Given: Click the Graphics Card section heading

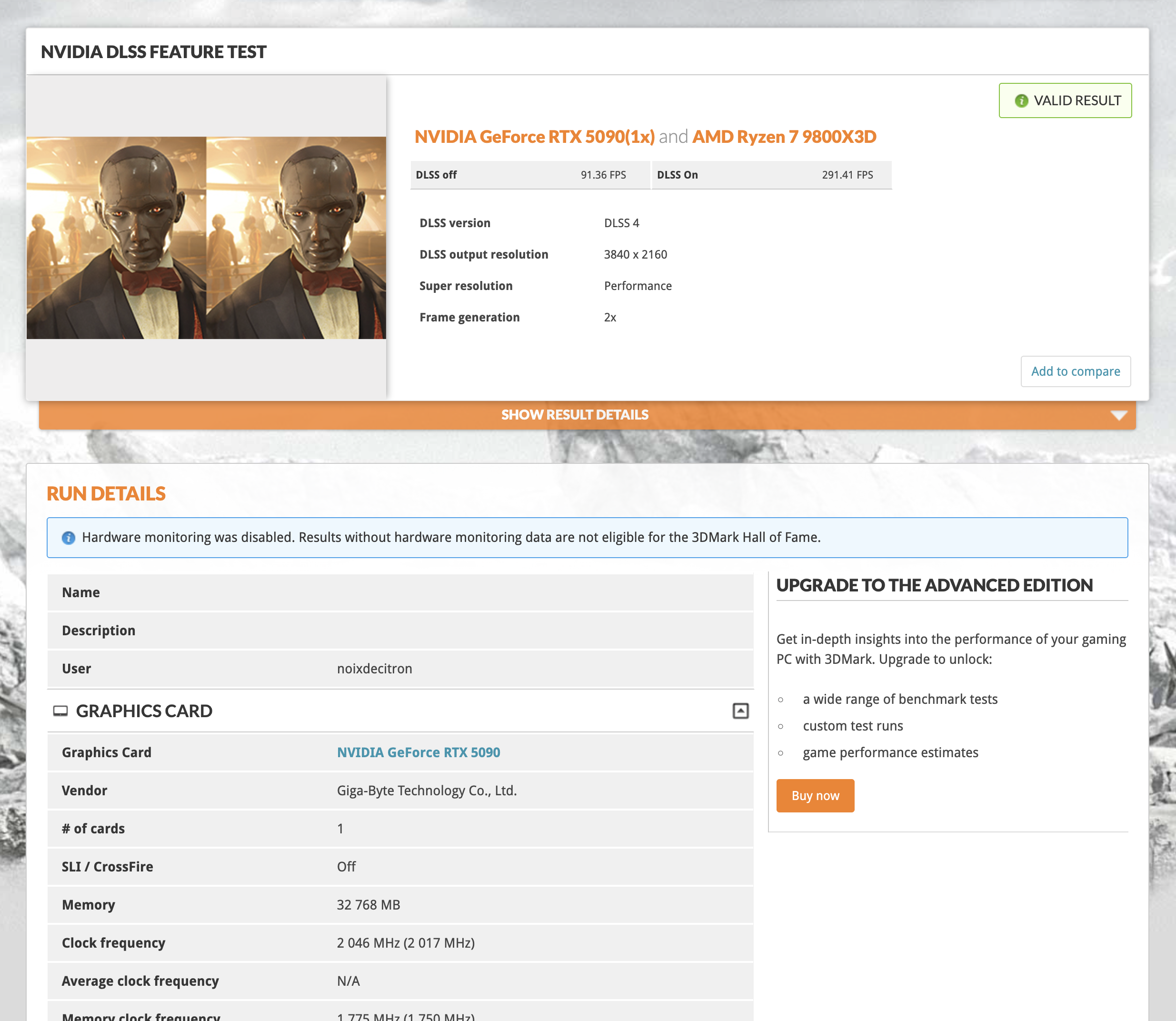Looking at the screenshot, I should 144,711.
